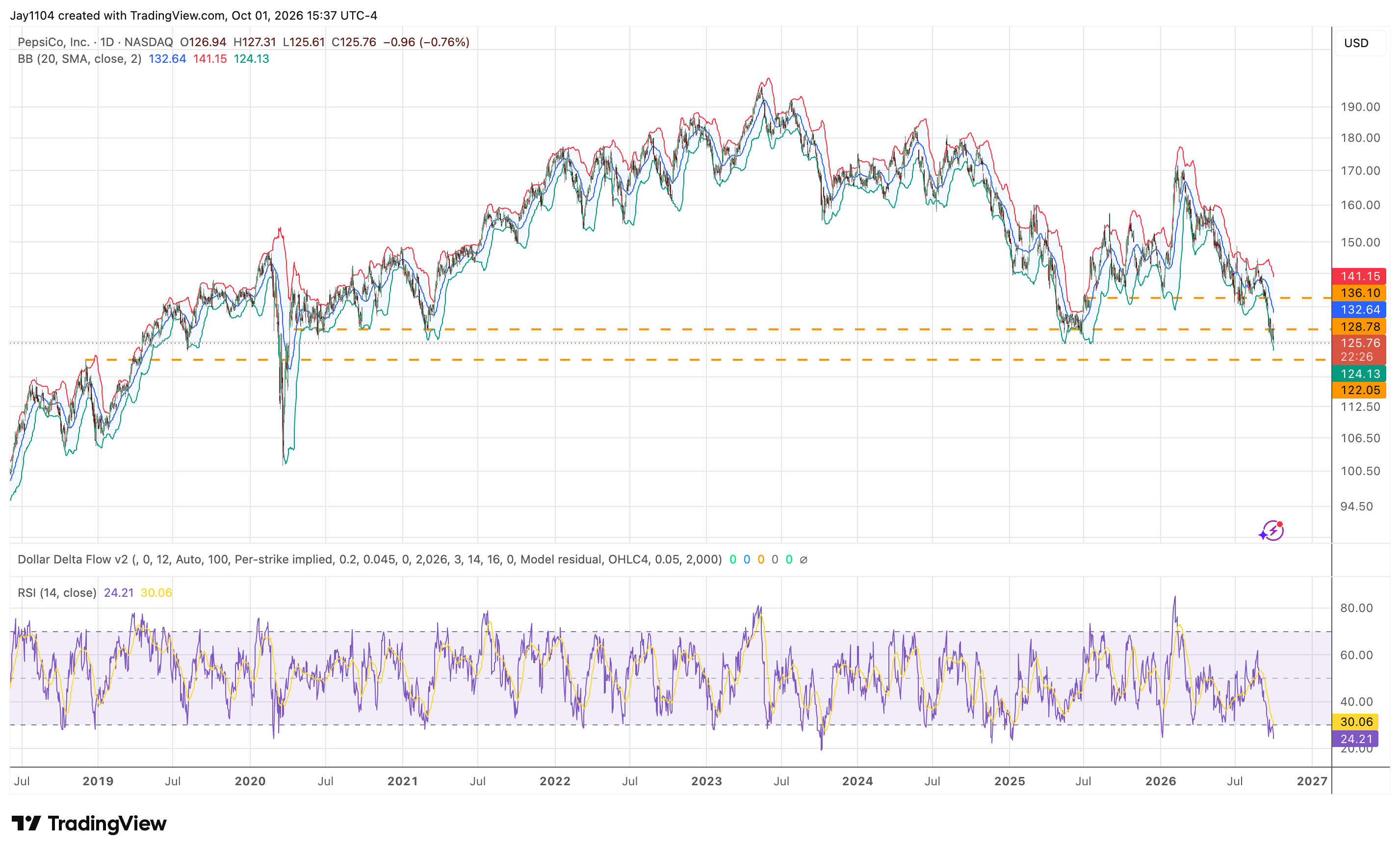Click the purple 24.21 RSI legend value
The image size is (1400, 853).
(118, 593)
